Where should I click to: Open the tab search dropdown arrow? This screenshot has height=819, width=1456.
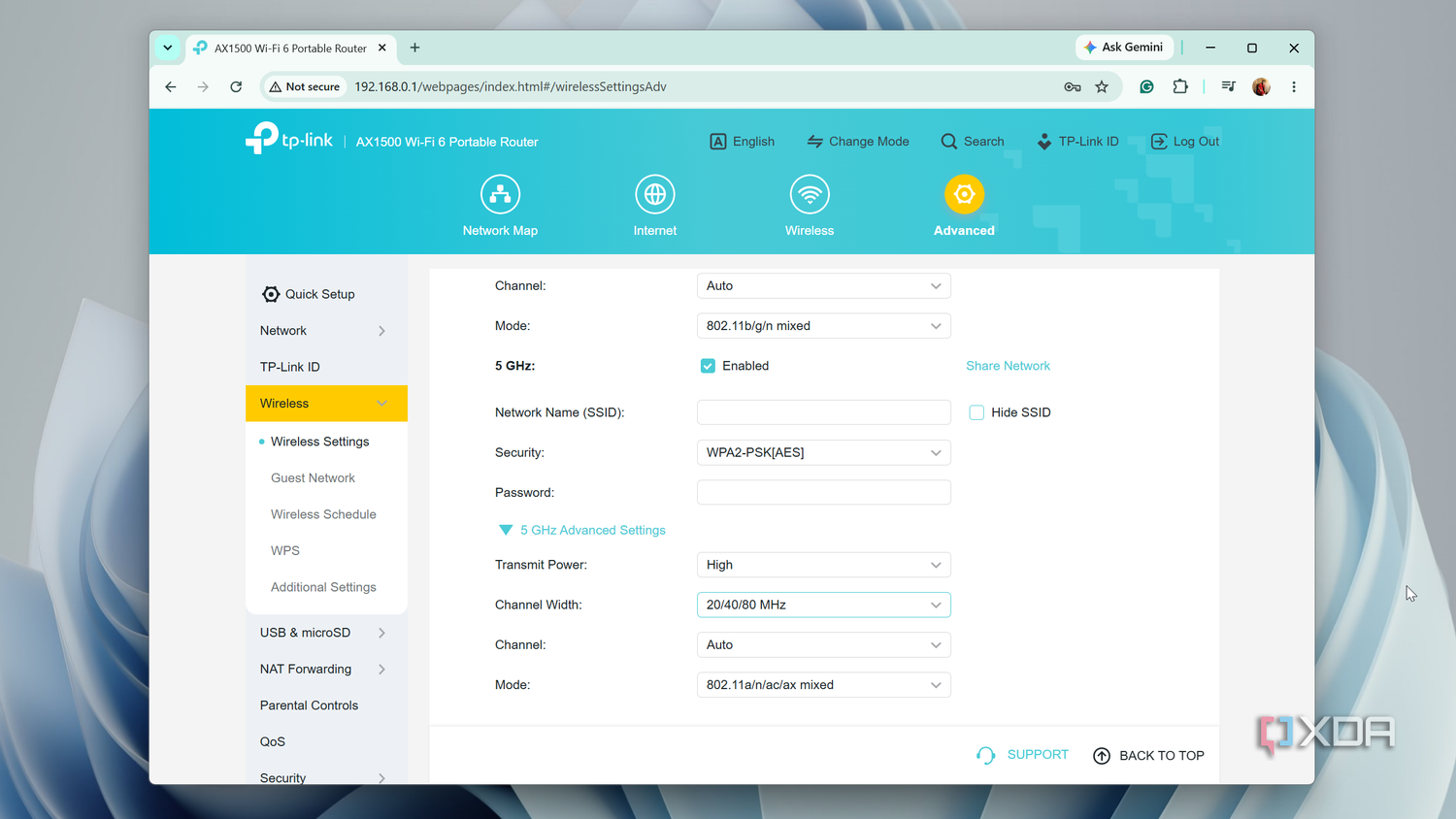click(168, 48)
